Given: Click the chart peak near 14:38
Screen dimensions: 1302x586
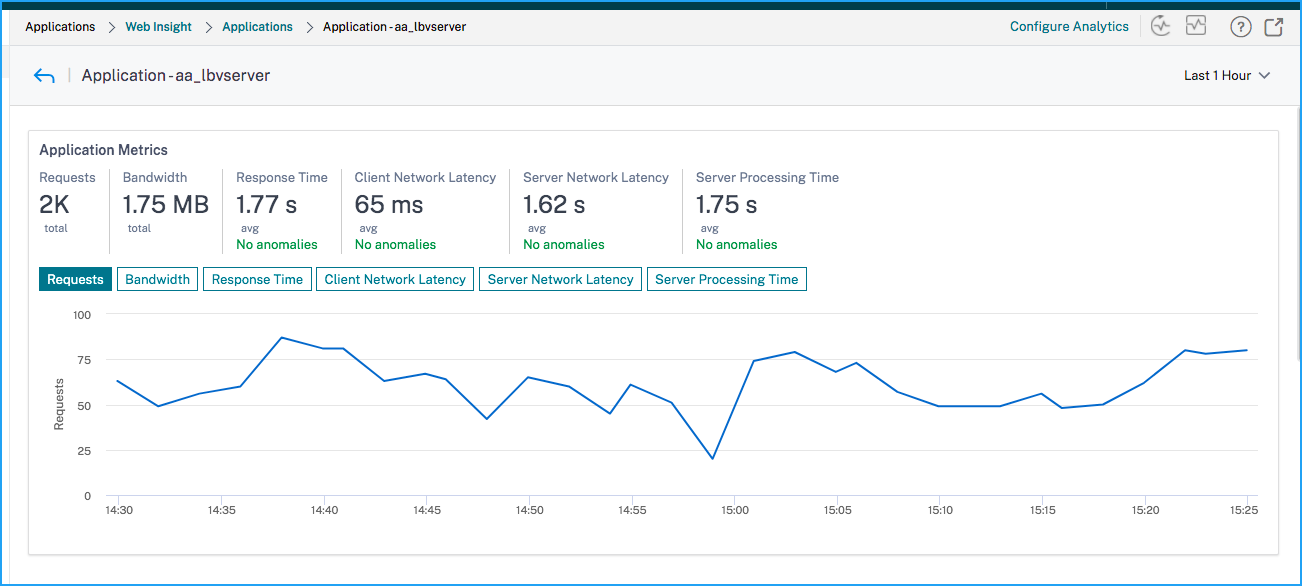Looking at the screenshot, I should 282,338.
